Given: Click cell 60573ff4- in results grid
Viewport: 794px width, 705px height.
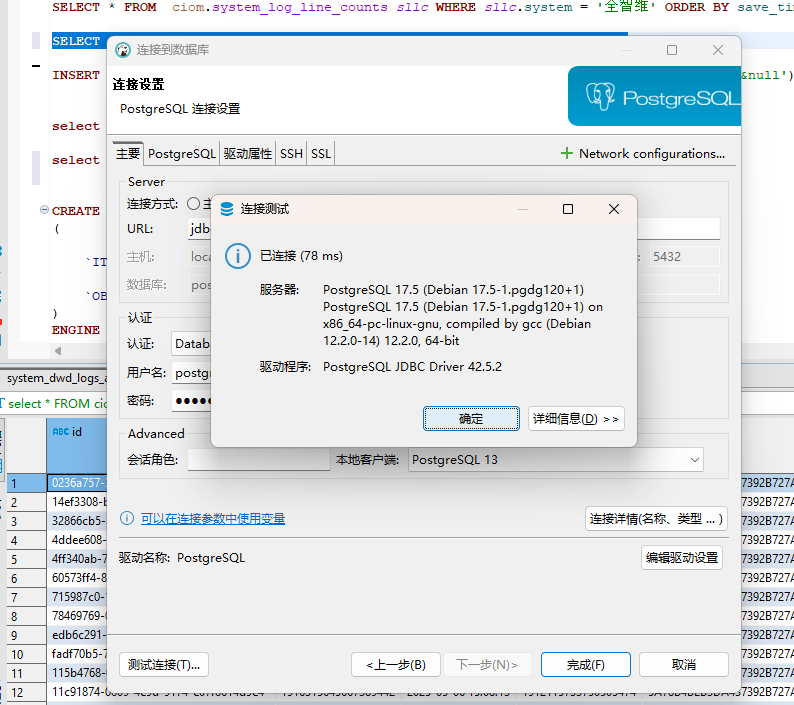Looking at the screenshot, I should point(77,578).
